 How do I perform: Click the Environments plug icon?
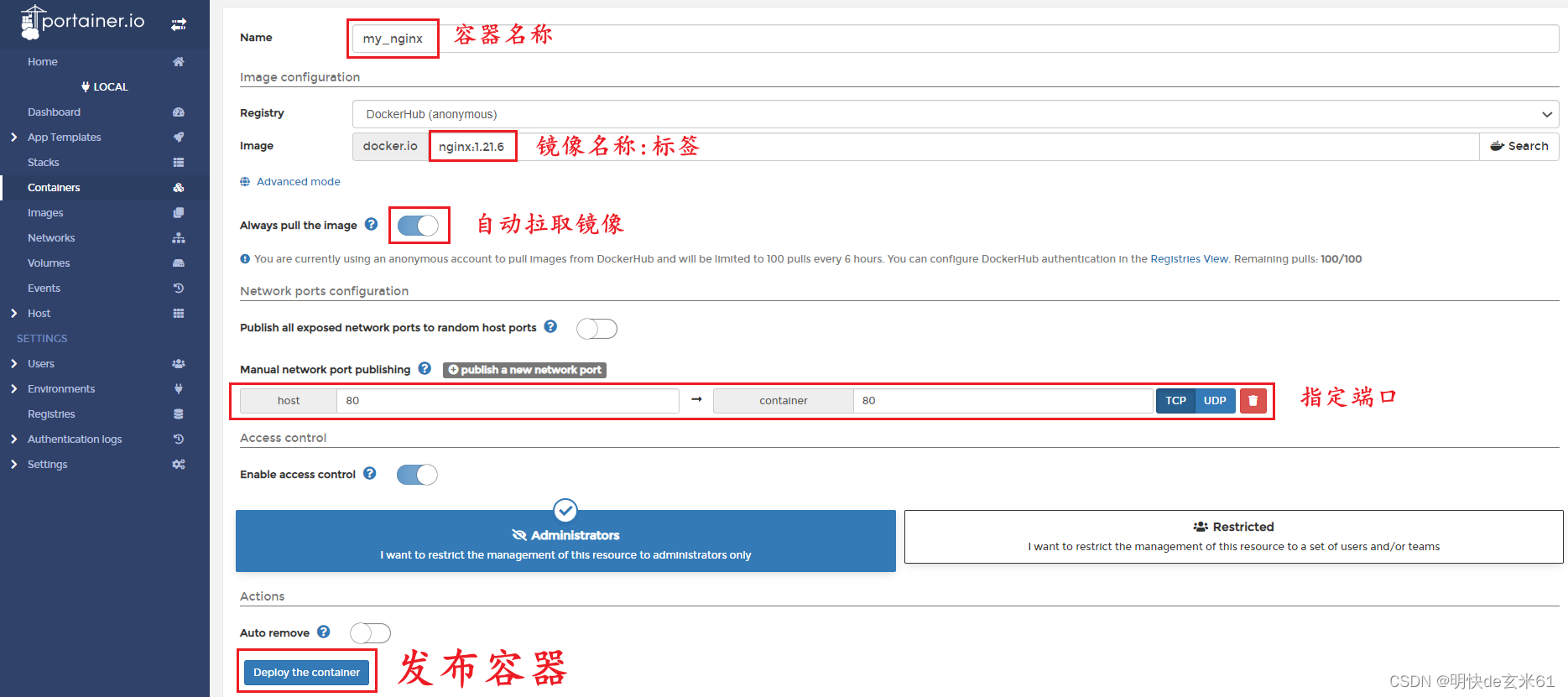click(179, 388)
